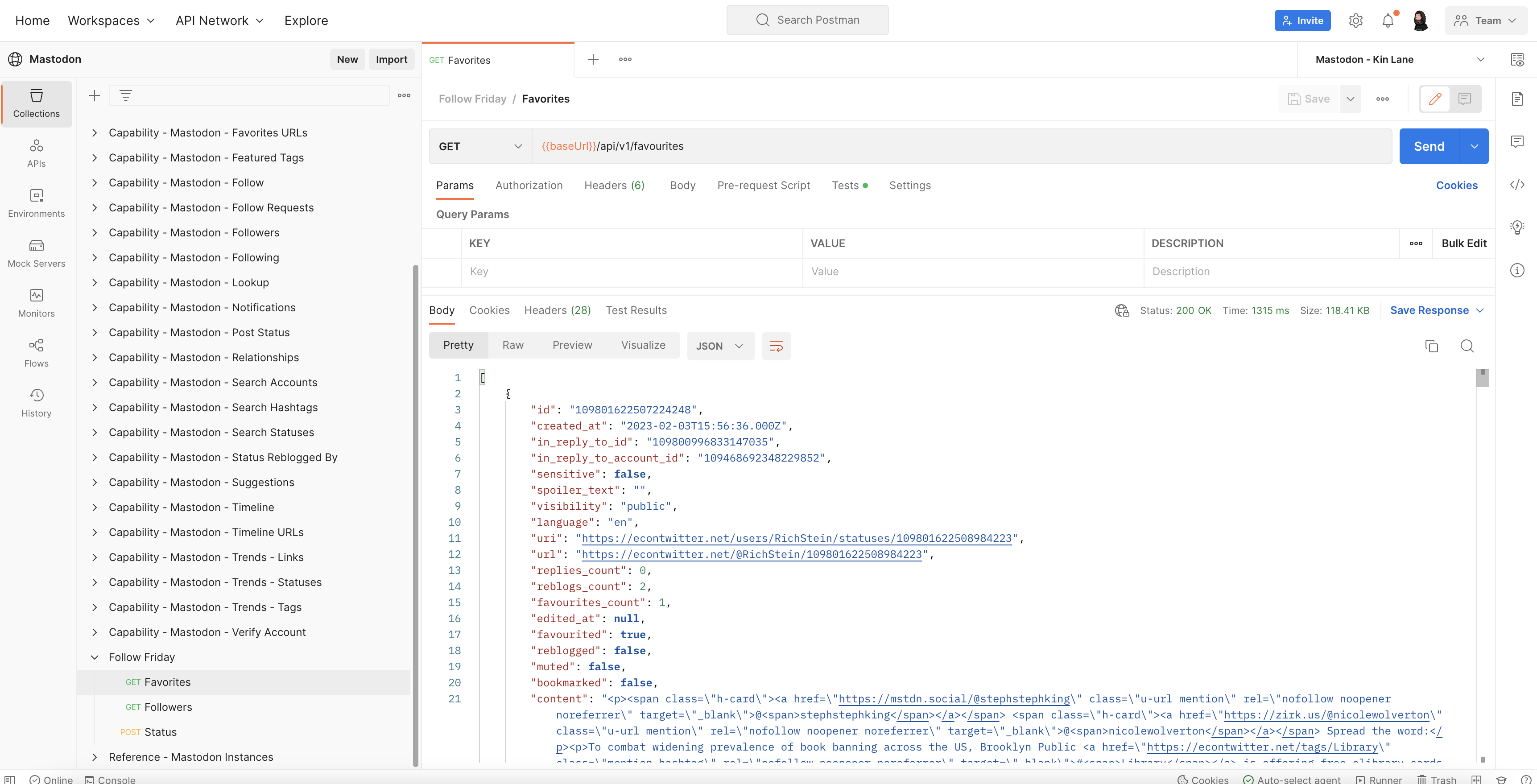Collapse the Follow Friday folder
The image size is (1537, 784).
tap(94, 657)
